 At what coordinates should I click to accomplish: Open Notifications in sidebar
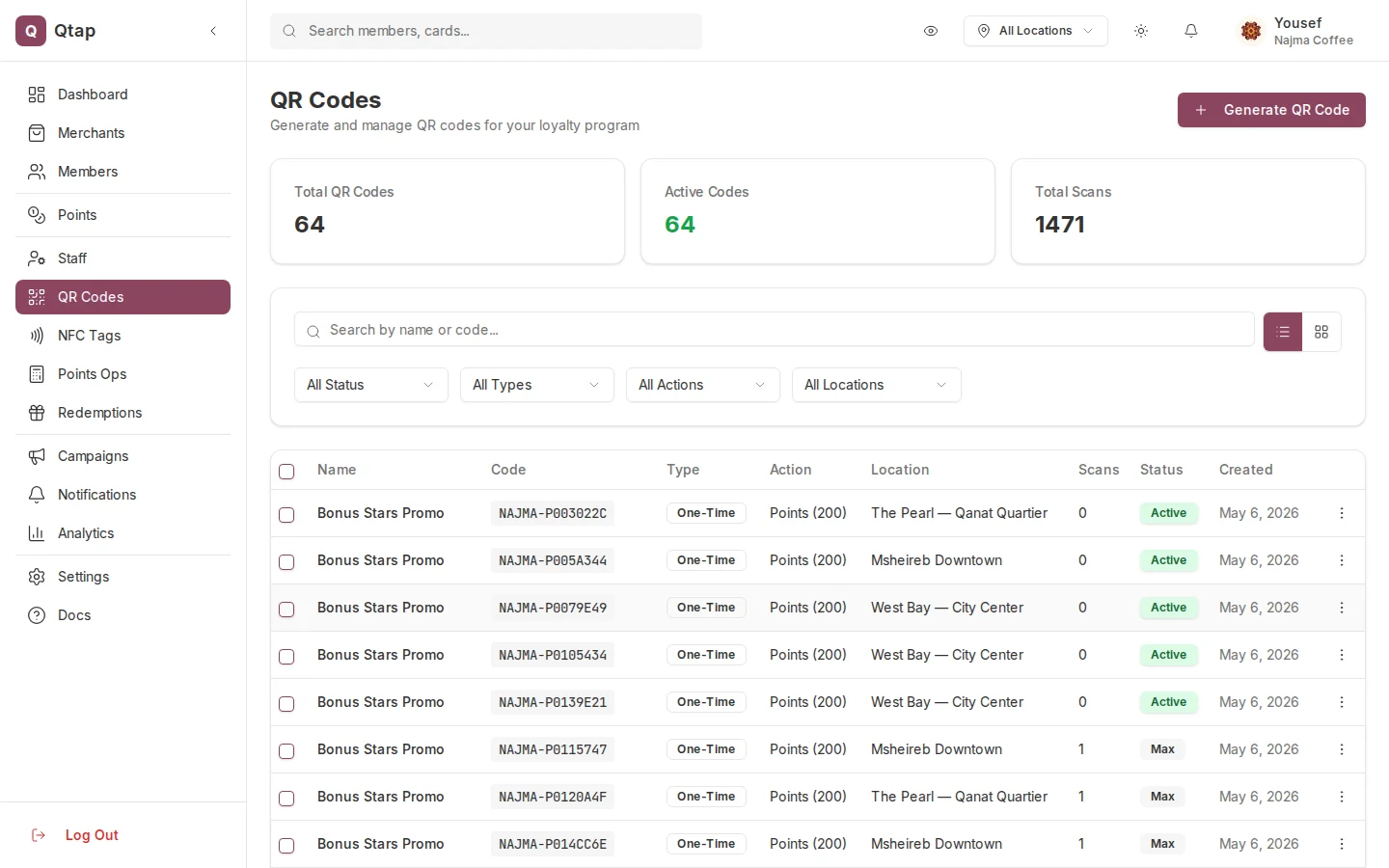123,495
